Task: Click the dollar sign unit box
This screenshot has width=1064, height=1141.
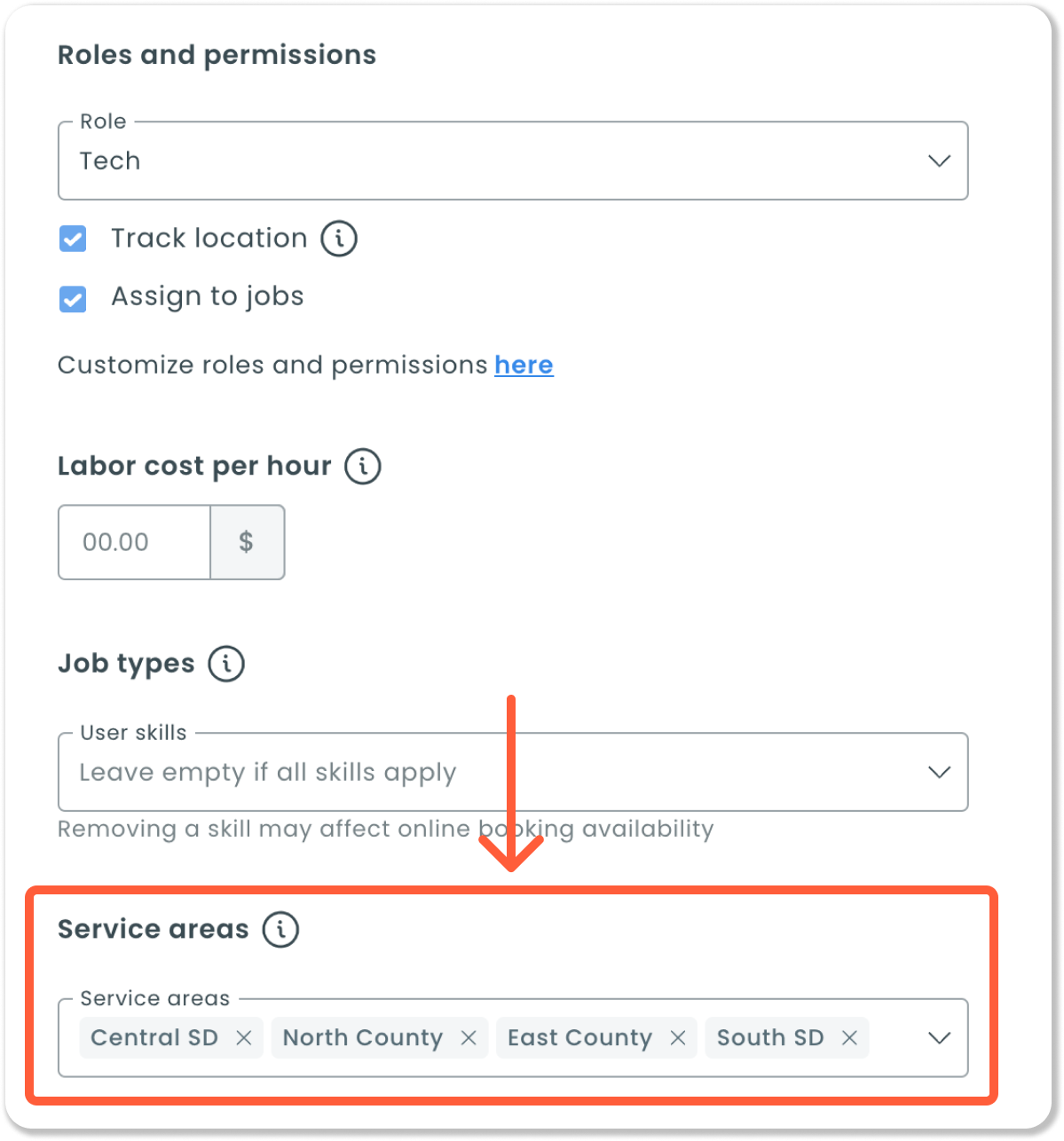Action: (x=247, y=542)
